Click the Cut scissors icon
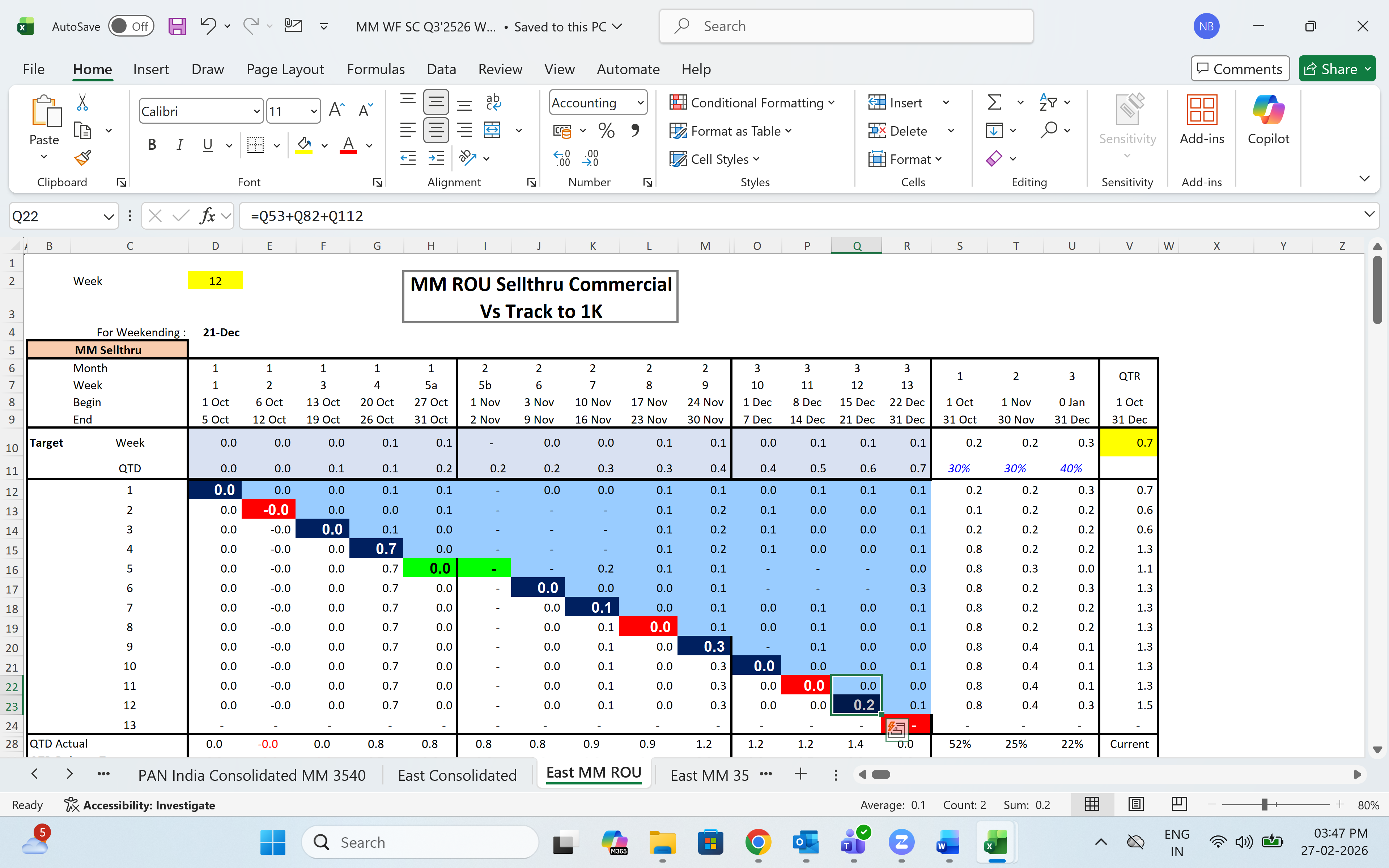The image size is (1389, 868). coord(82,103)
